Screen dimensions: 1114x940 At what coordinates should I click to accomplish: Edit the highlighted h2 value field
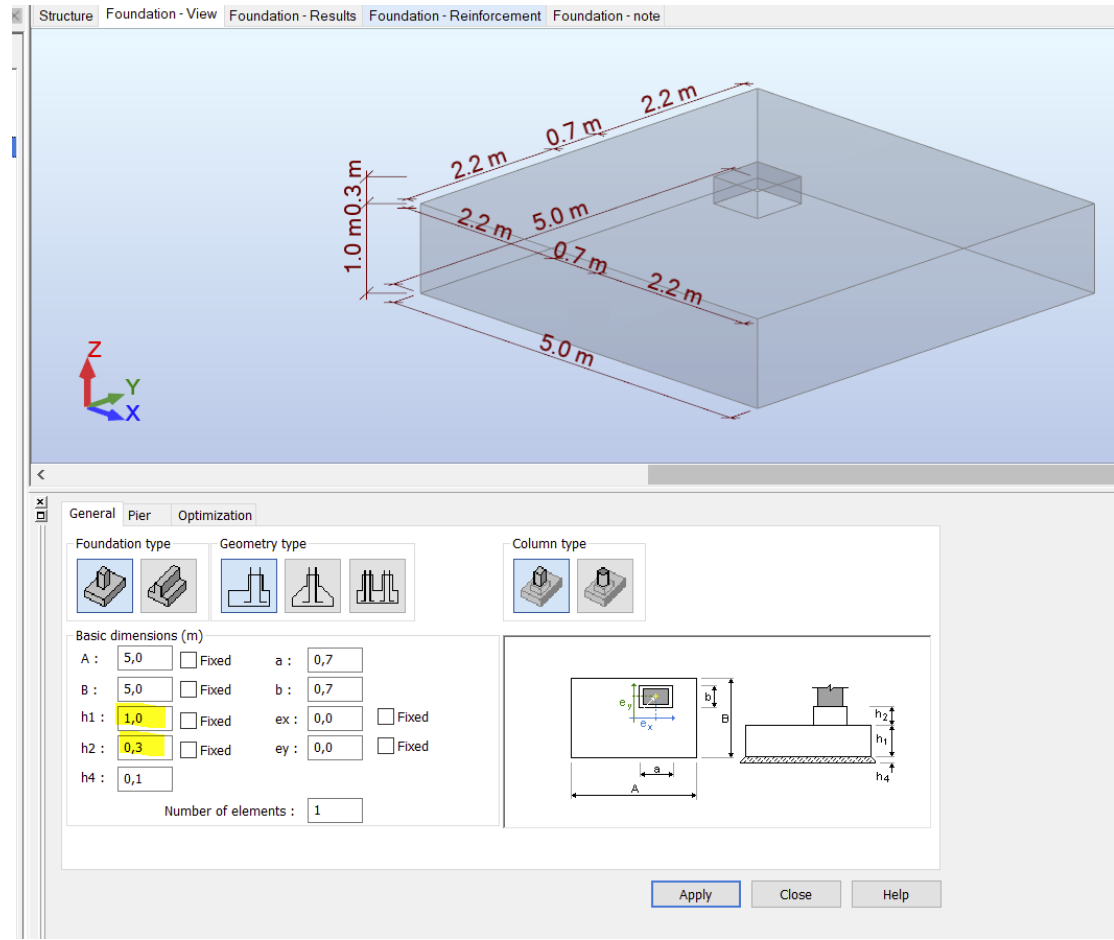[144, 749]
